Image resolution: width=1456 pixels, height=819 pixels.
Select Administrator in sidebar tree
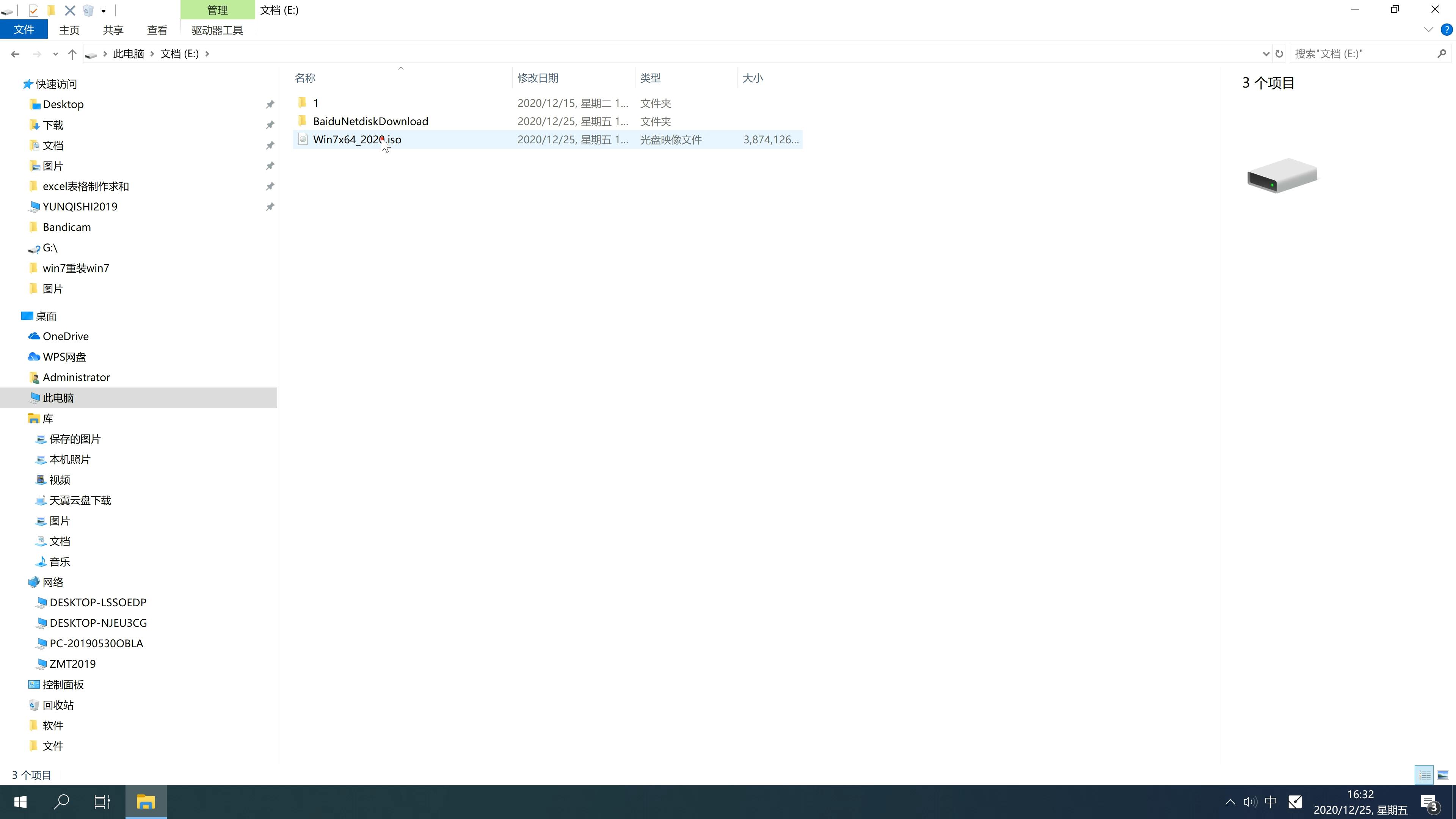(76, 377)
